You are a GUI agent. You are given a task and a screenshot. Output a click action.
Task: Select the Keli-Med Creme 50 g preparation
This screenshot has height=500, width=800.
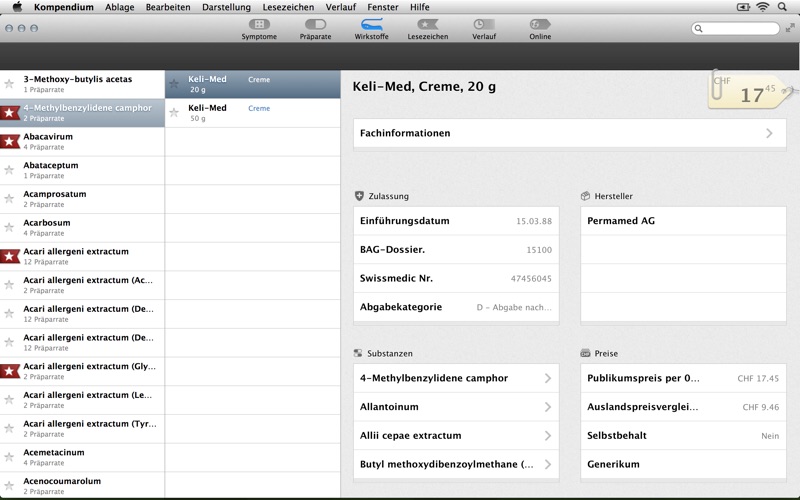[x=253, y=113]
